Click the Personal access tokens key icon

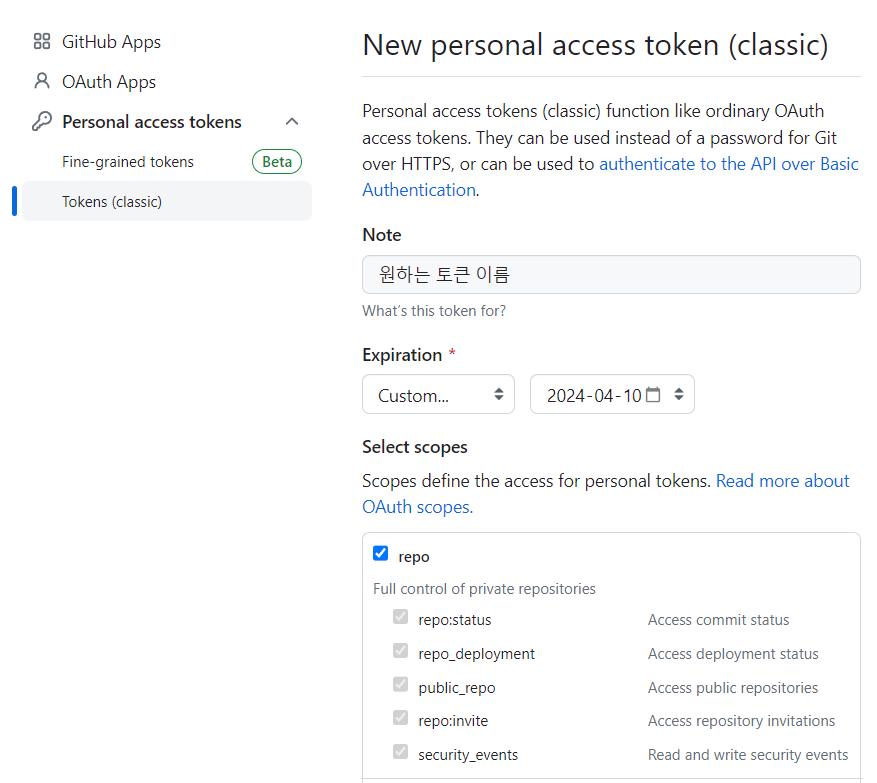[42, 121]
